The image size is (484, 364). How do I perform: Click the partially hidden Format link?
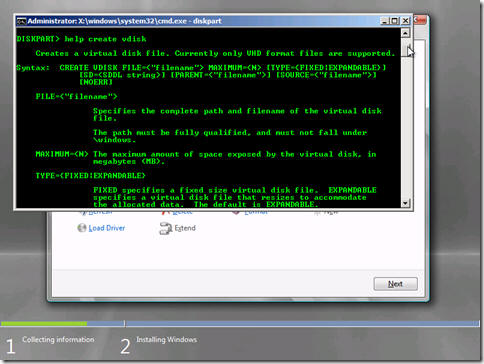(256, 212)
